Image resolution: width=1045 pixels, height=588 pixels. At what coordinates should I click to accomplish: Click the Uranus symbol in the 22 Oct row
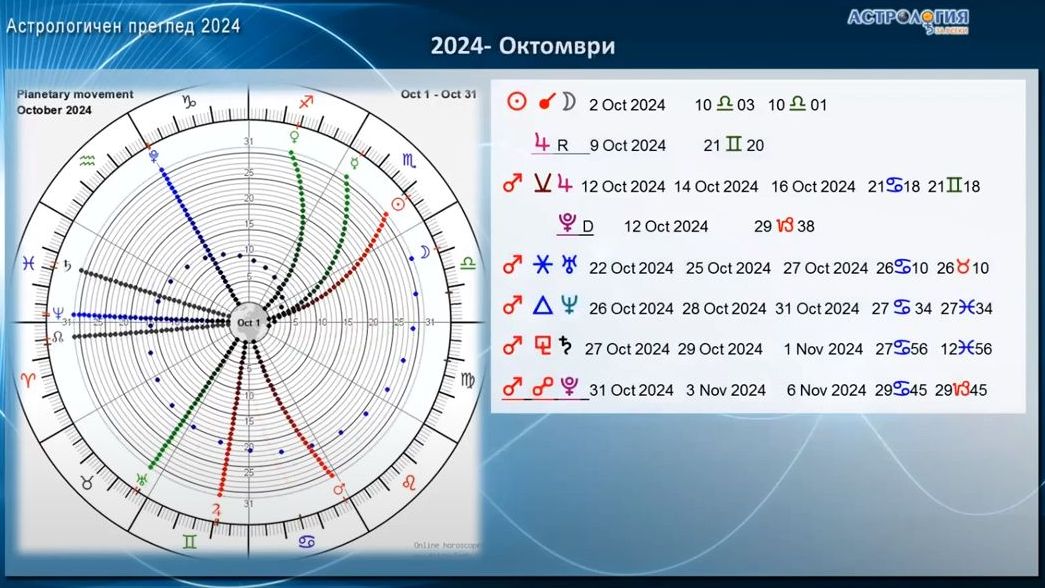[x=569, y=265]
